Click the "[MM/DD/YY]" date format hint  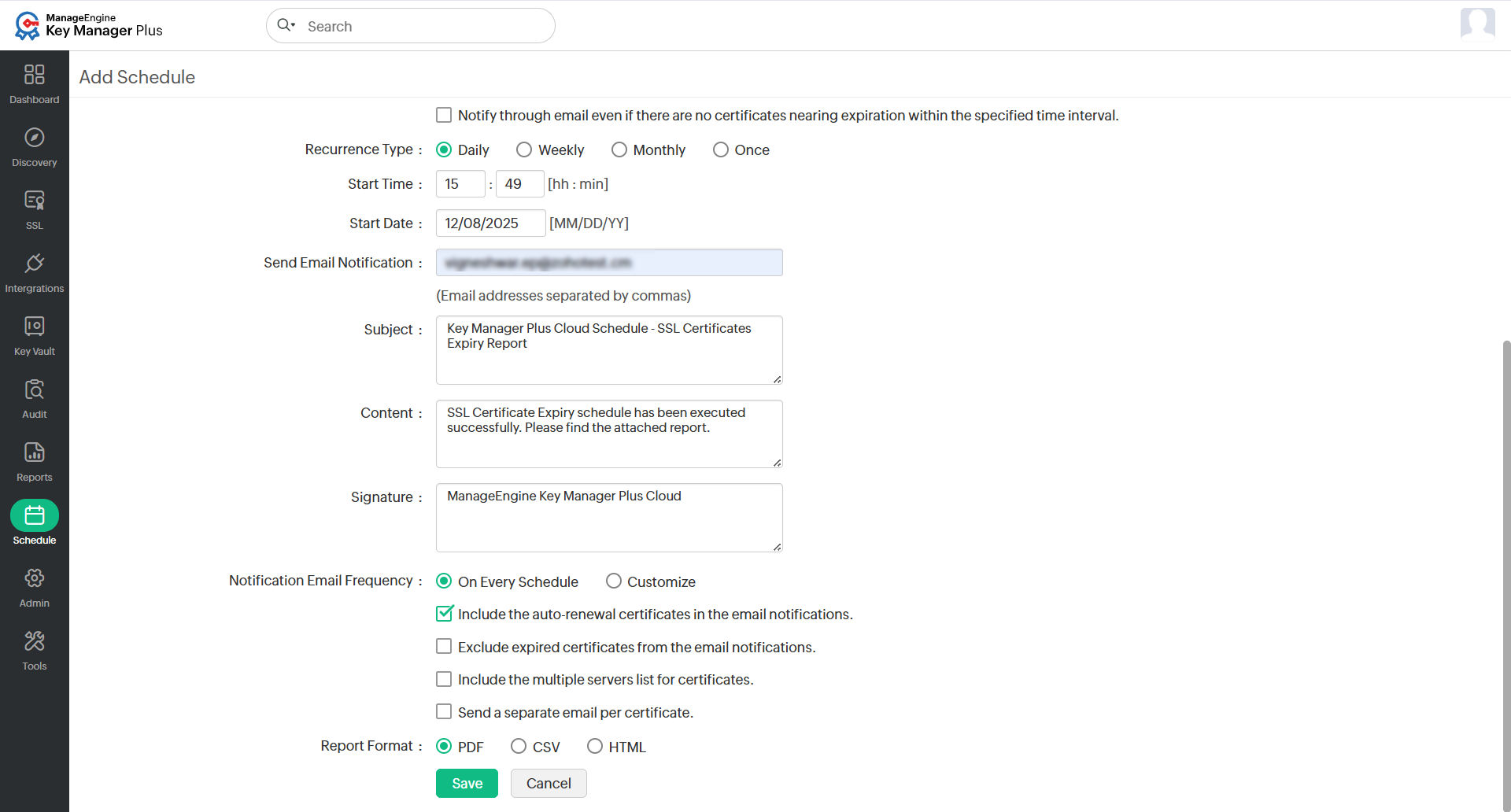[x=589, y=223]
